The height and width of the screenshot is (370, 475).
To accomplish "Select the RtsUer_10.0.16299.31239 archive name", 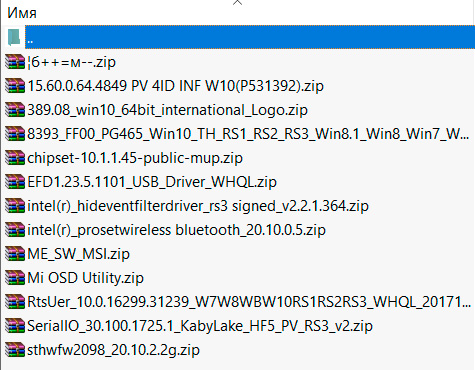I will 249,302.
